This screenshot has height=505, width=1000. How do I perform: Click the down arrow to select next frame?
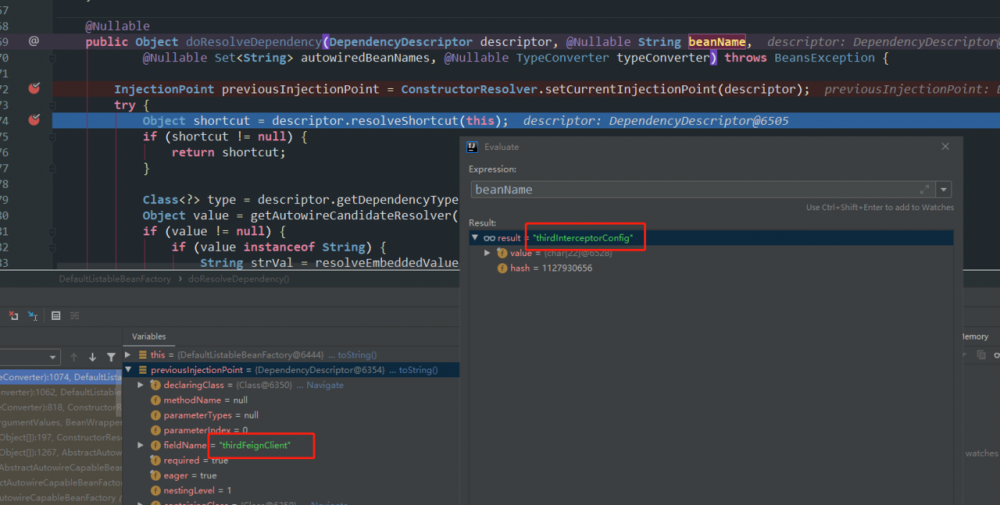coord(92,357)
